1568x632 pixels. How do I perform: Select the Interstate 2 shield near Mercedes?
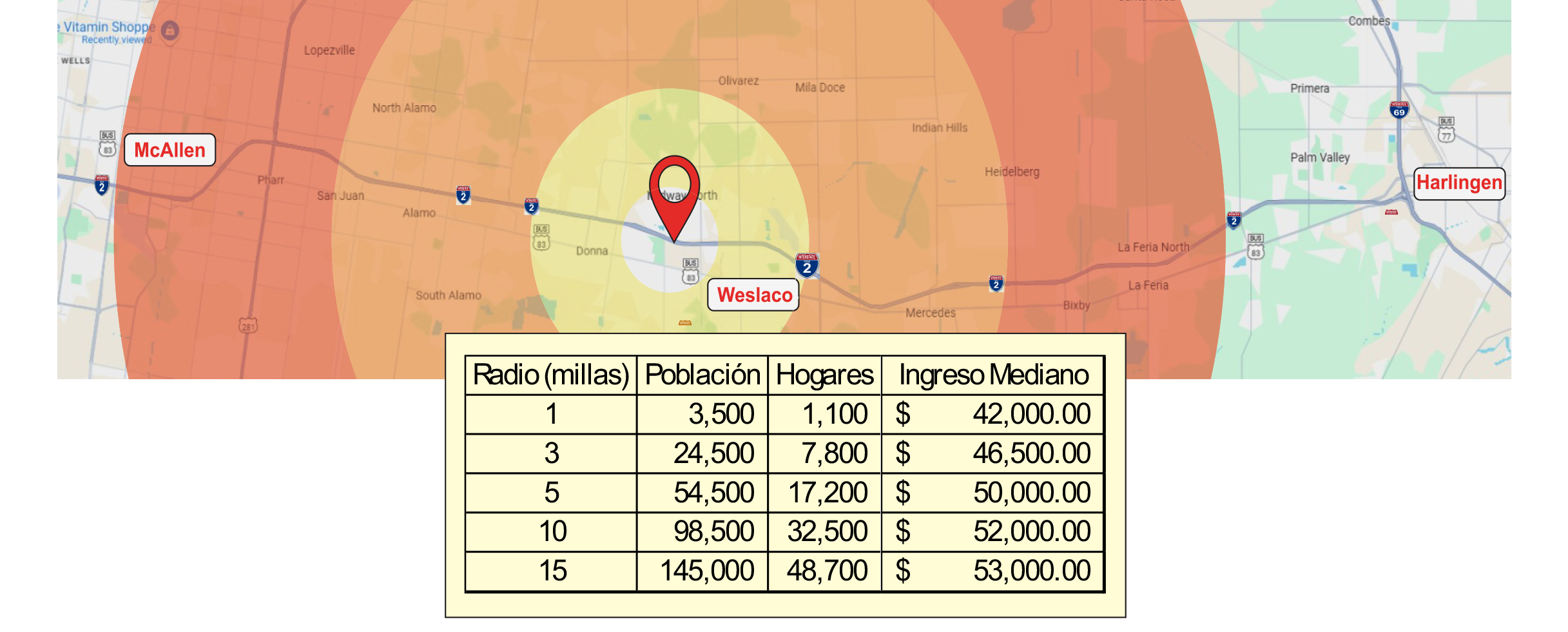click(996, 283)
